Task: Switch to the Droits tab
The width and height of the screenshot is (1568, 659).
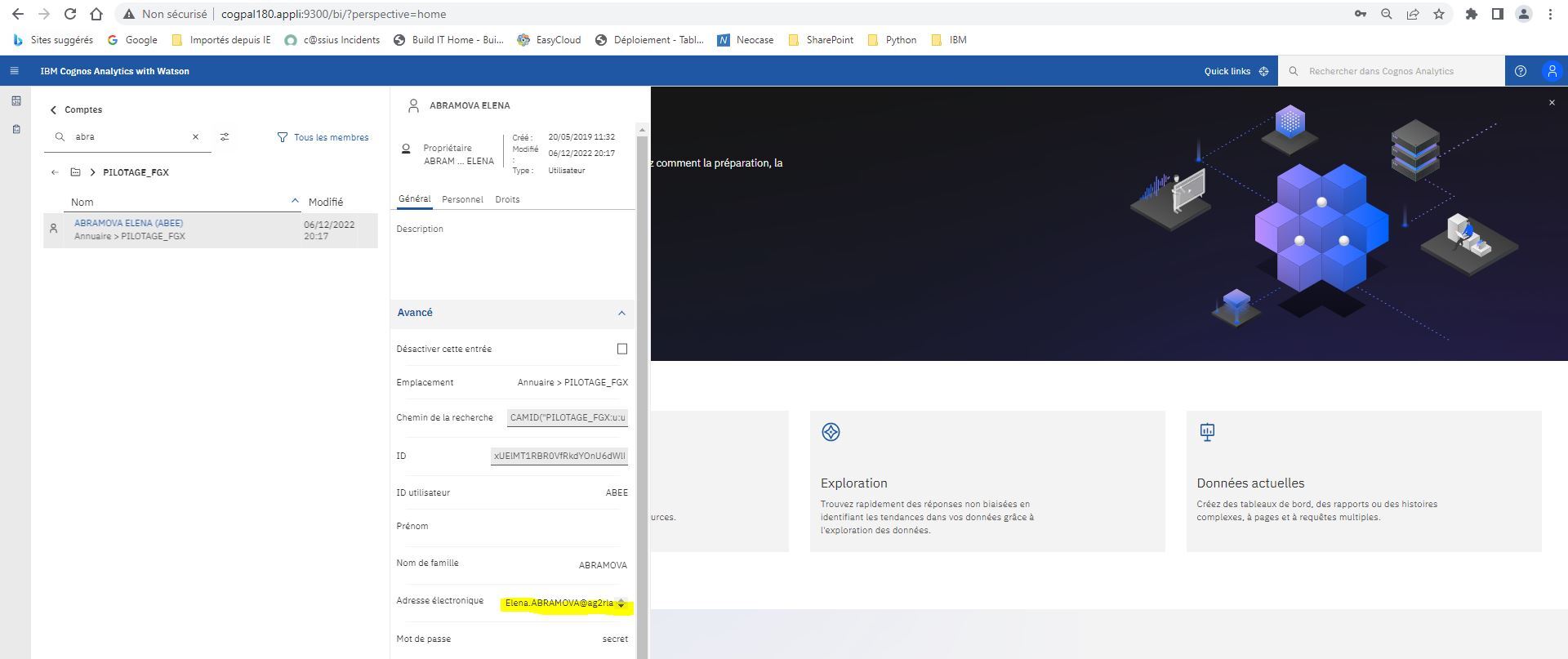Action: point(507,199)
